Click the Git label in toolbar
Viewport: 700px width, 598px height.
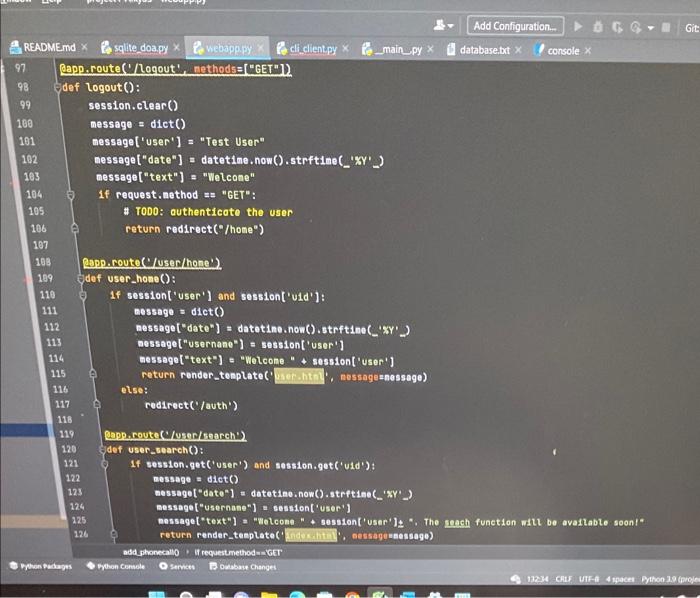click(692, 28)
